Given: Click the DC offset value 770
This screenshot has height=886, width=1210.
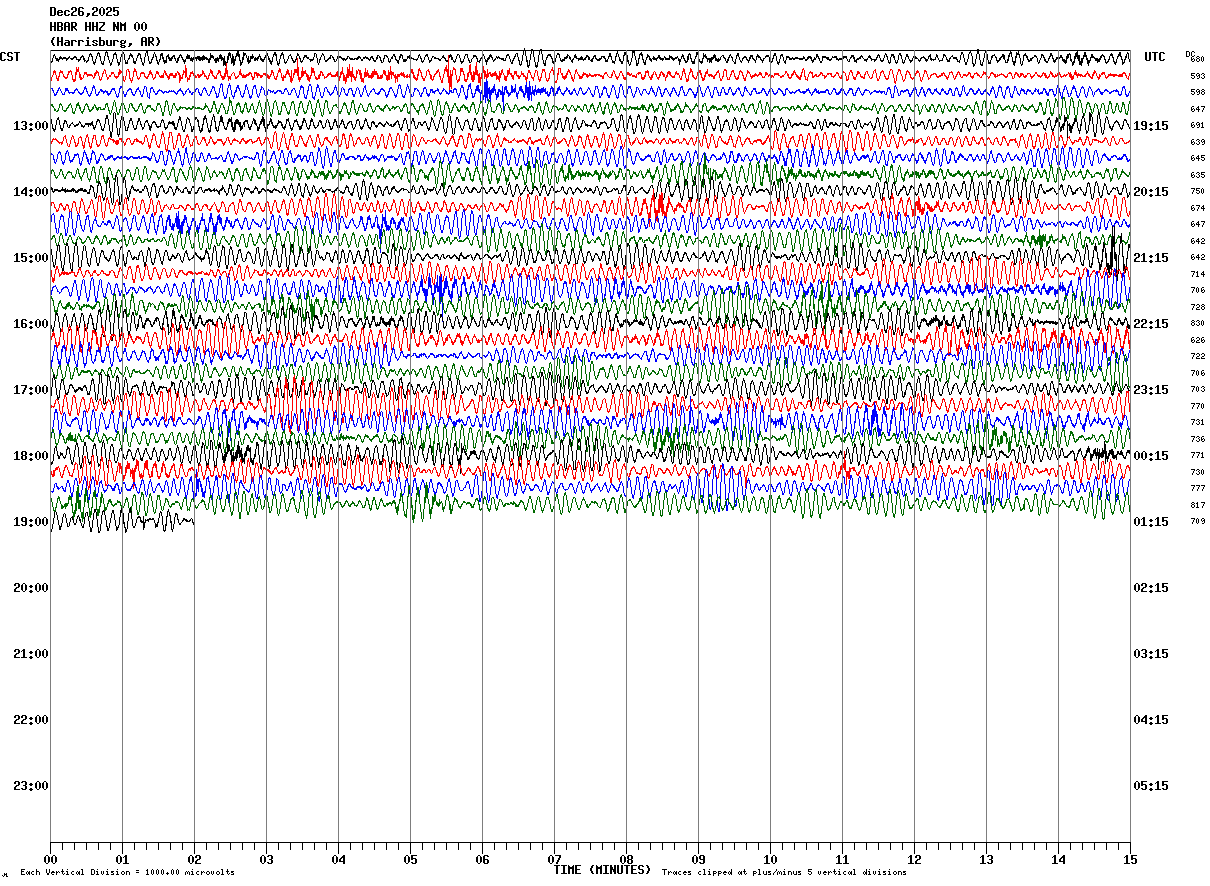Looking at the screenshot, I should tap(1197, 406).
